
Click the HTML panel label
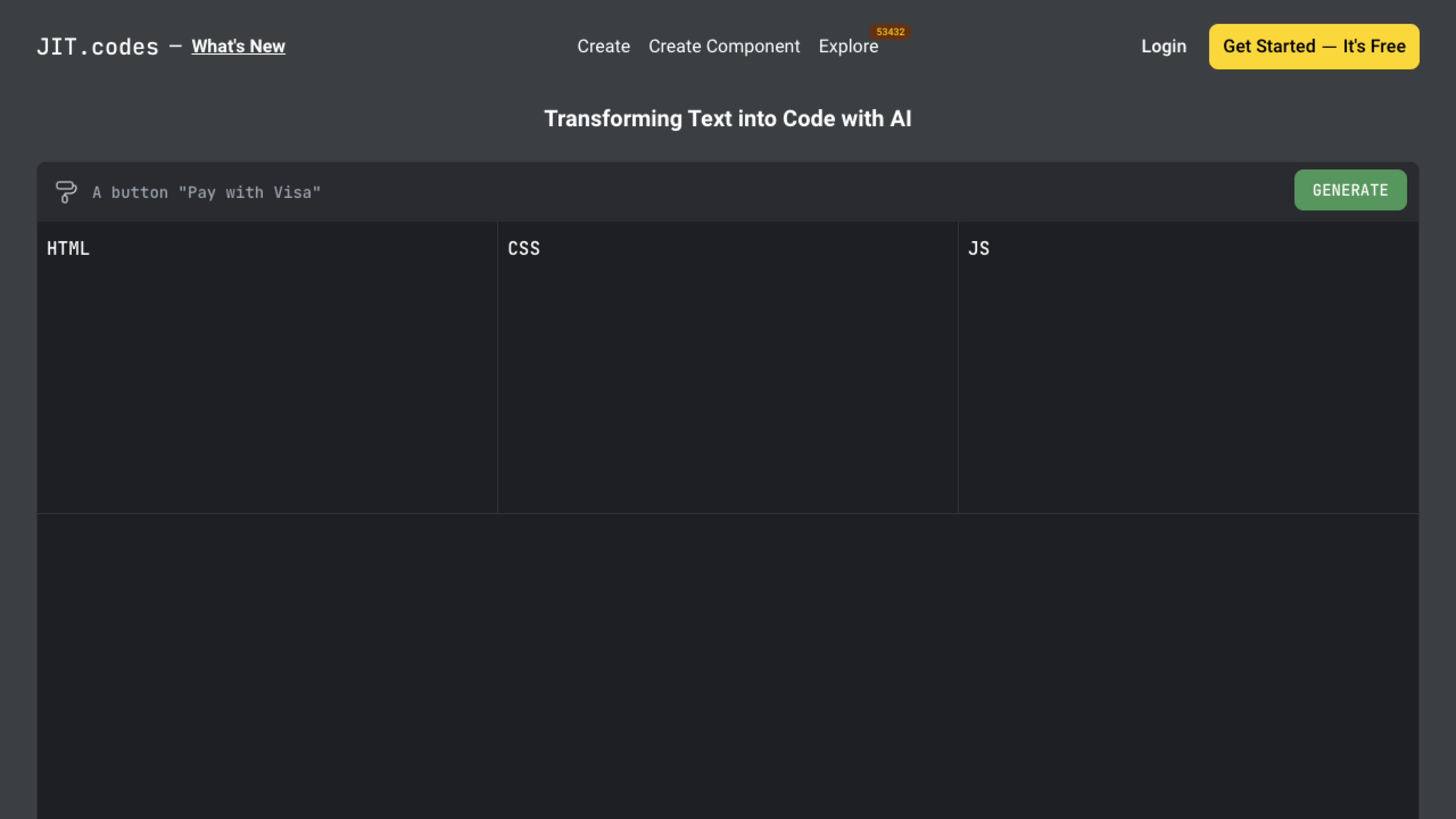click(x=68, y=249)
